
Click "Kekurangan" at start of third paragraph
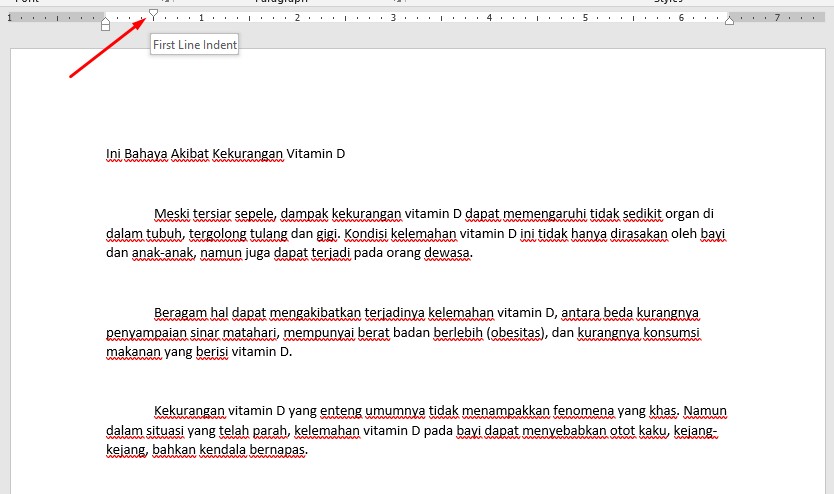(189, 410)
